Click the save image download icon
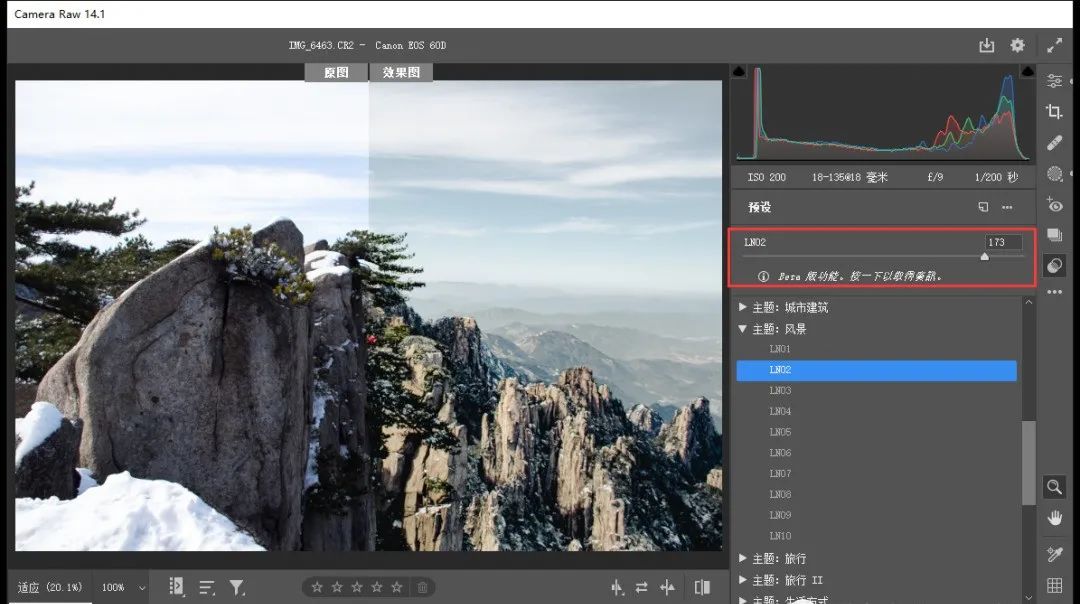Screen dimensions: 1080x604 (986, 45)
